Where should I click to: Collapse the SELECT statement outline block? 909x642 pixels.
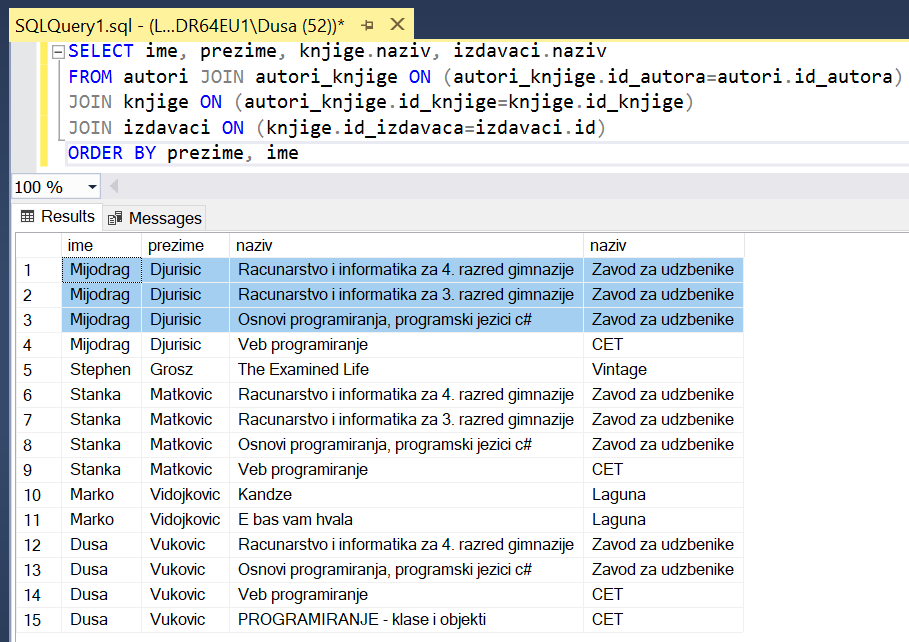(x=58, y=51)
